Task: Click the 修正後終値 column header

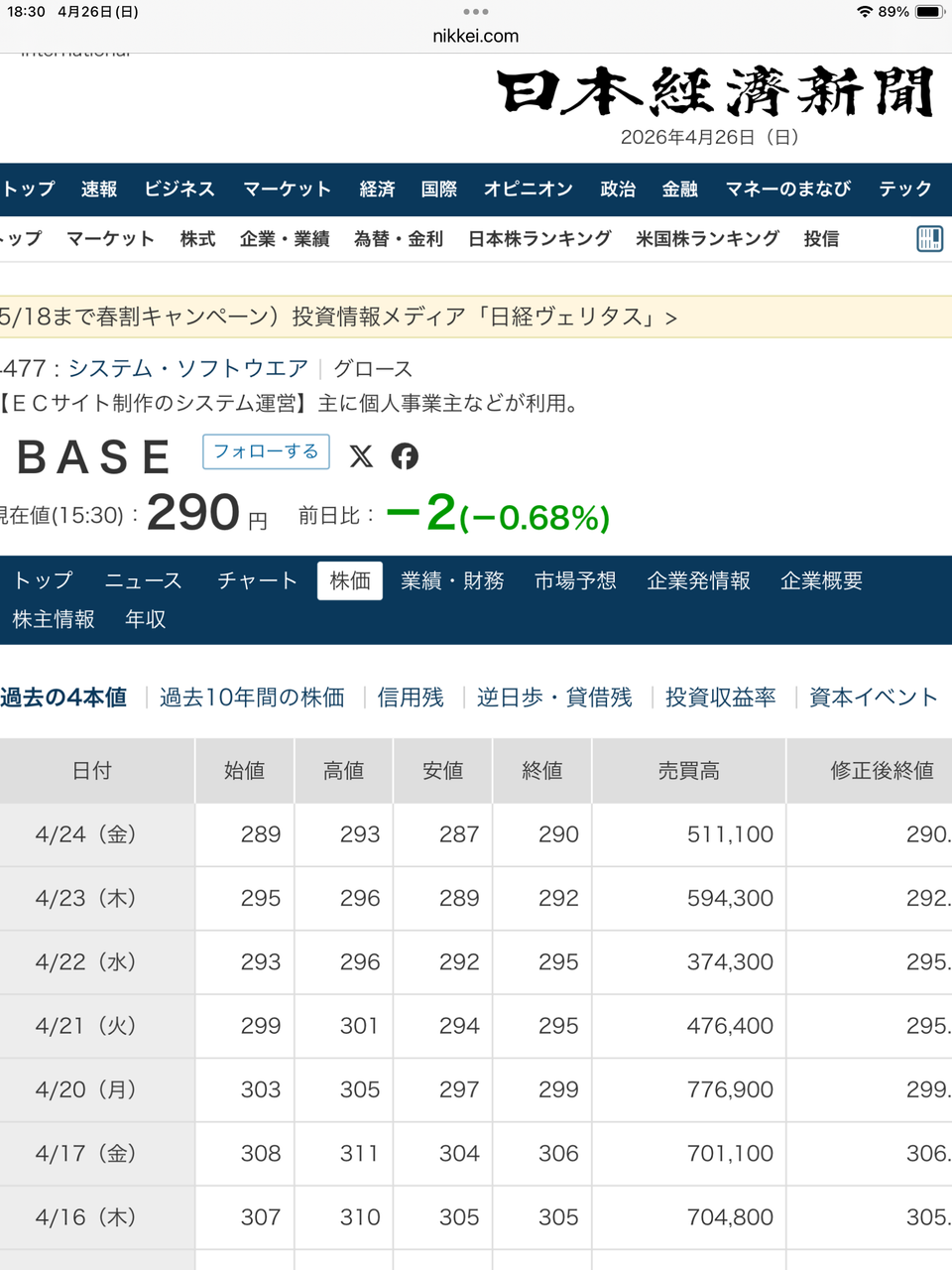Action: (870, 771)
